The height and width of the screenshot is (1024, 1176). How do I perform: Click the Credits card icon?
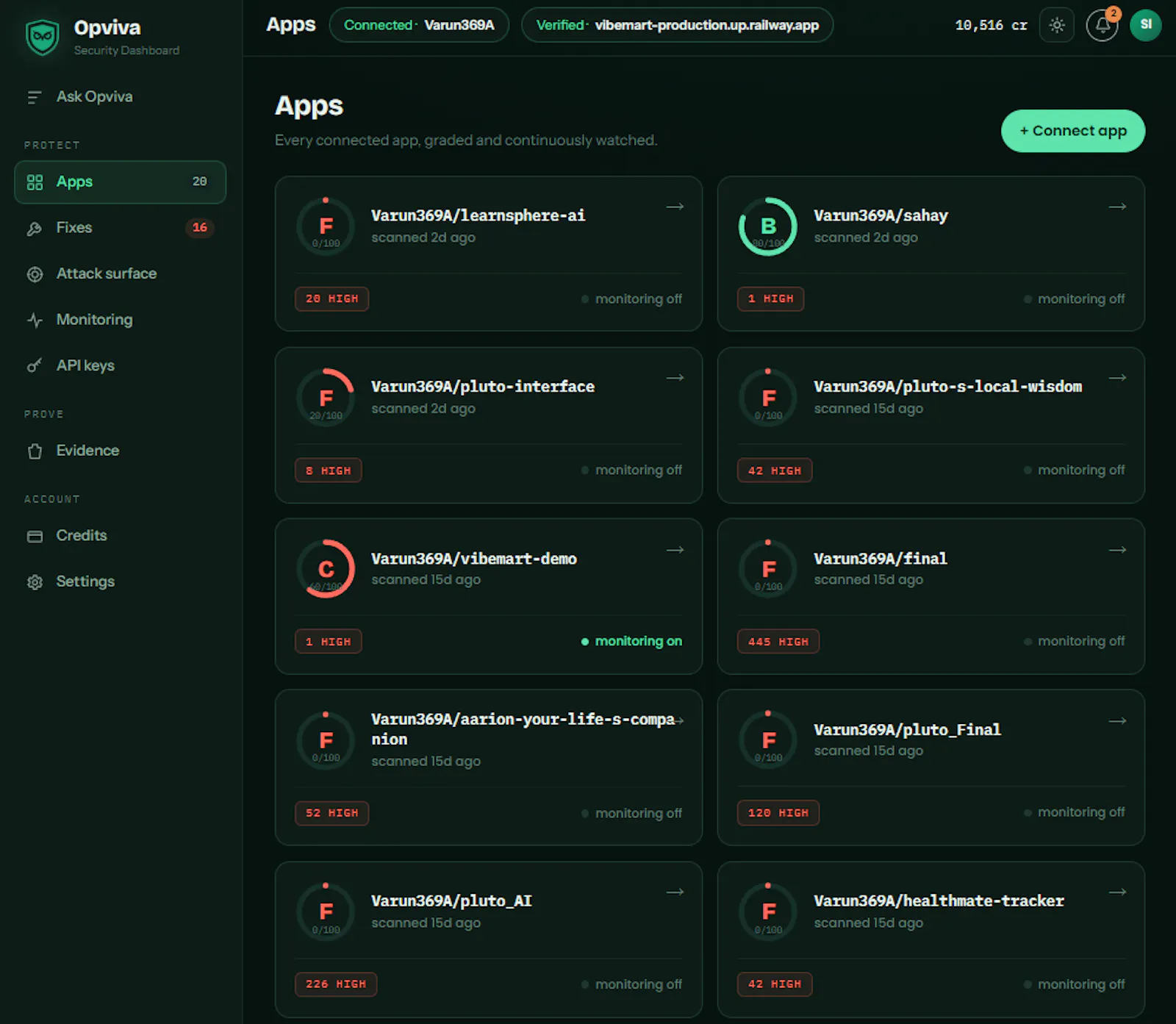(x=35, y=536)
